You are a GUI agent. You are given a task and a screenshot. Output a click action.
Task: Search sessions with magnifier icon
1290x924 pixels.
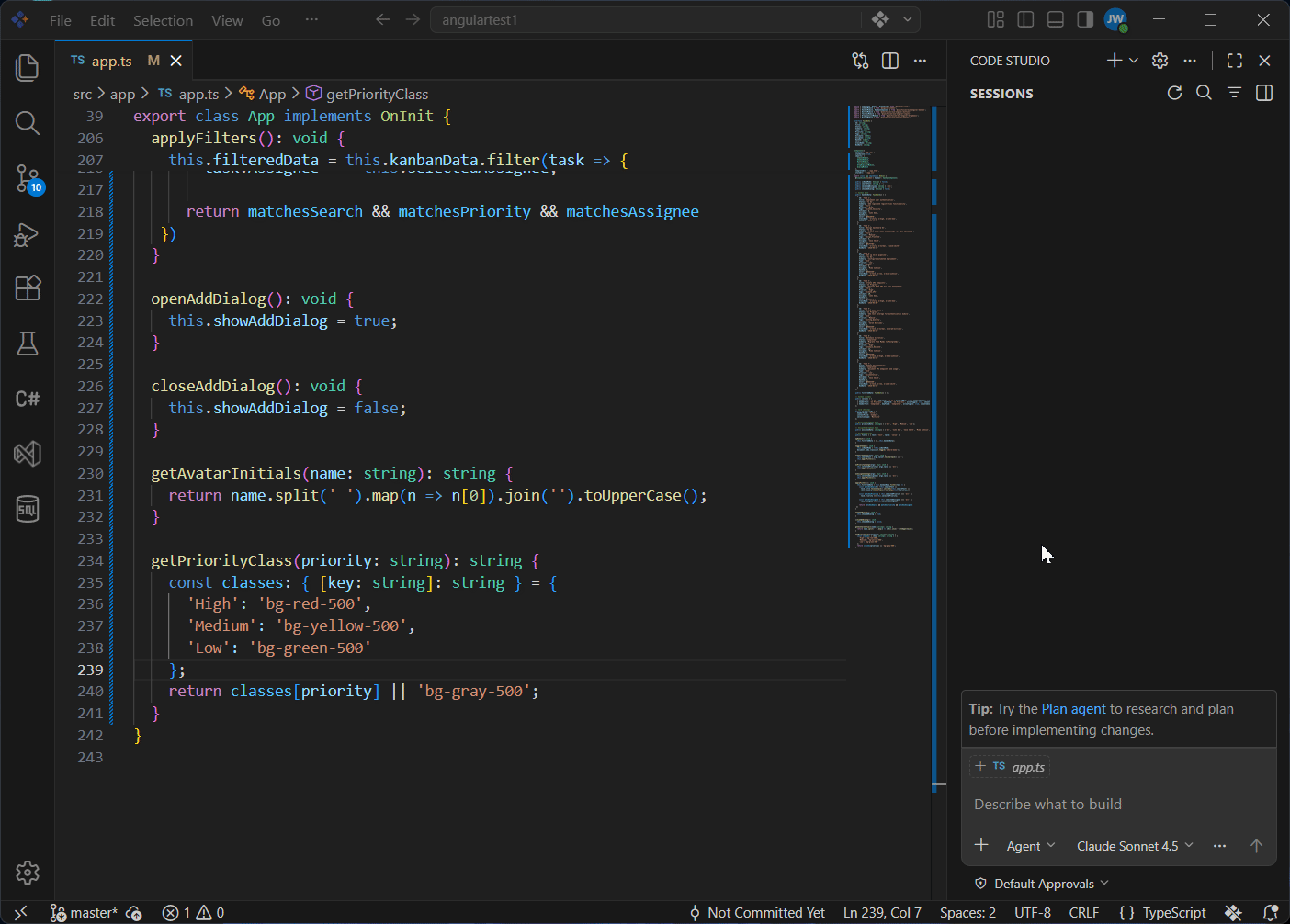[x=1204, y=93]
